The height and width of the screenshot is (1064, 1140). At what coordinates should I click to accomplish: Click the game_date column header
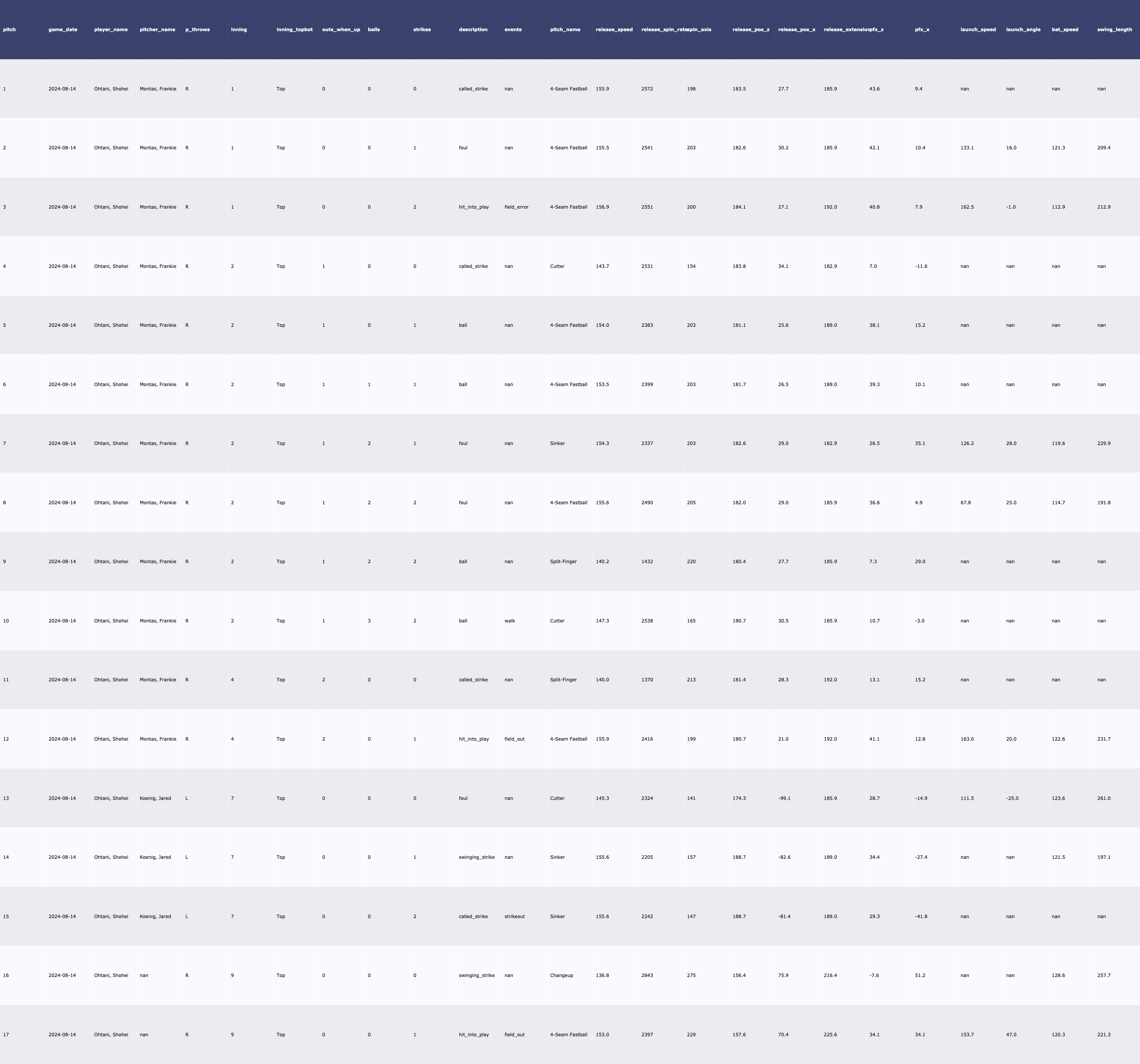point(63,29)
